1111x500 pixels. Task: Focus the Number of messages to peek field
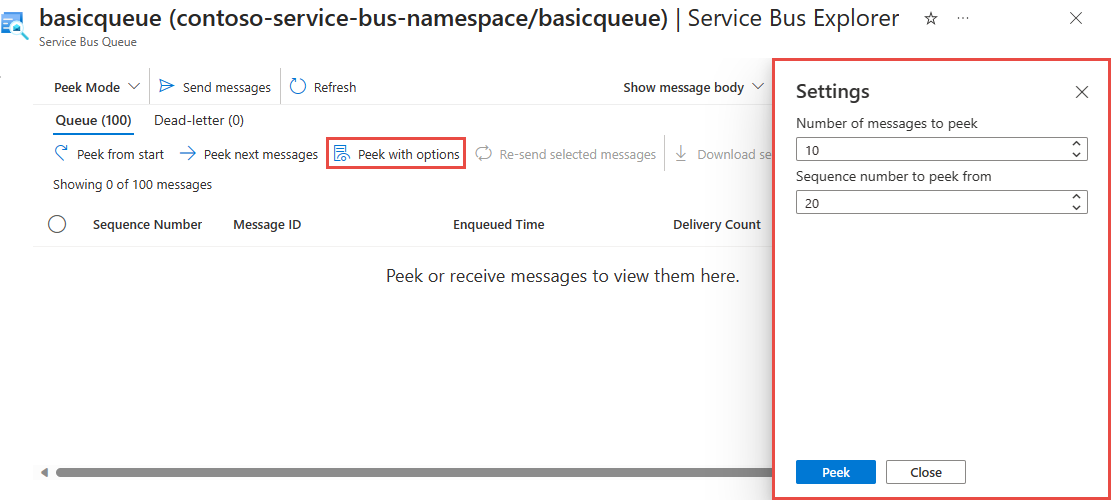(930, 150)
